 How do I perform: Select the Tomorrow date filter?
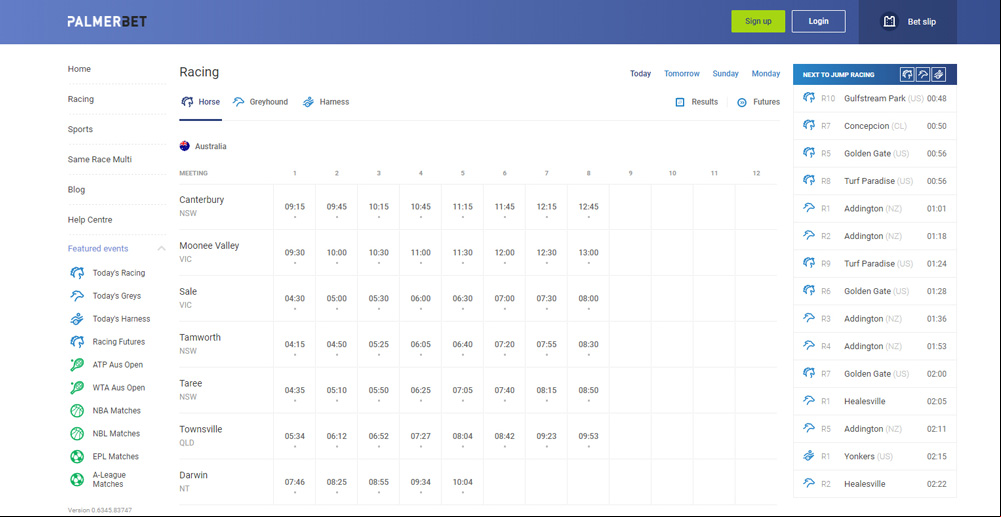[x=682, y=73]
